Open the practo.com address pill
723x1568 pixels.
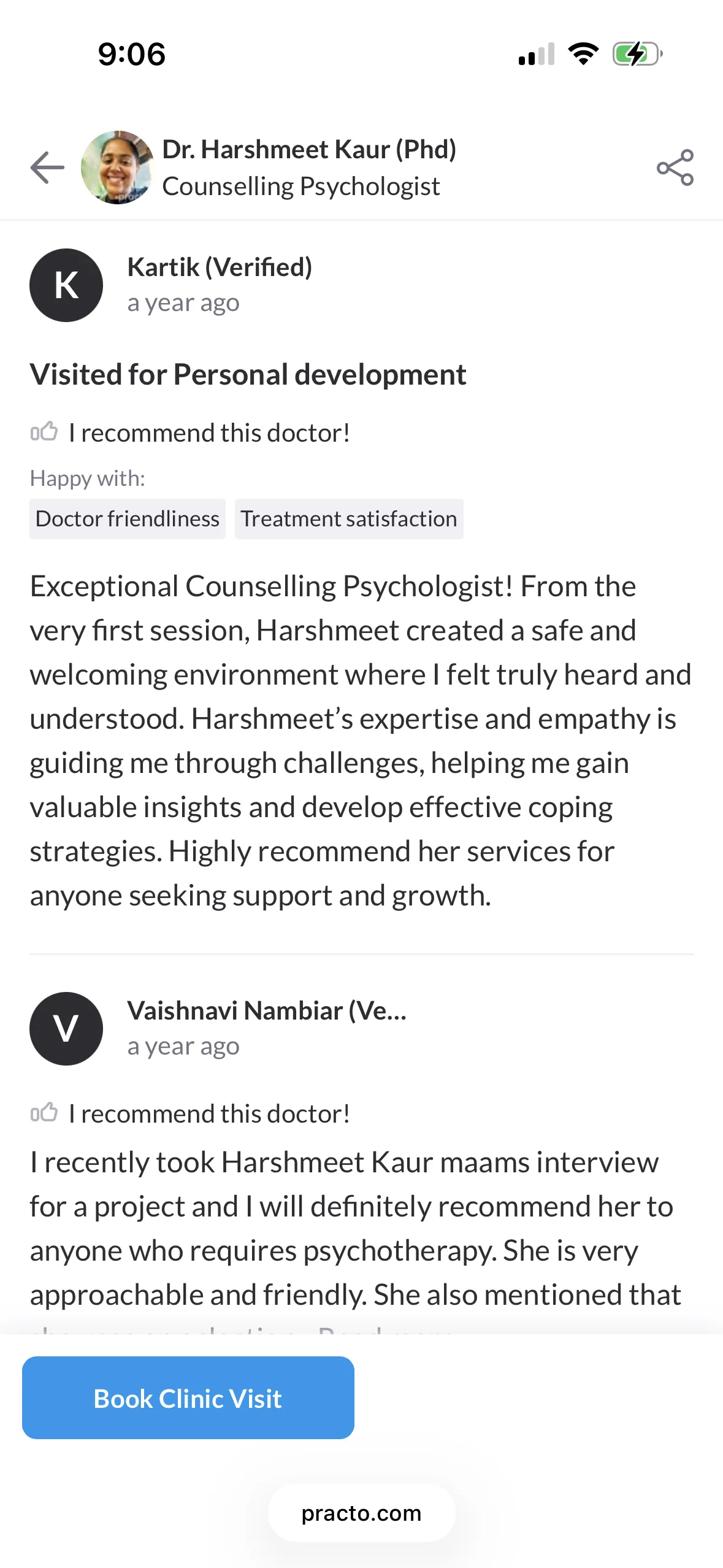click(361, 1513)
